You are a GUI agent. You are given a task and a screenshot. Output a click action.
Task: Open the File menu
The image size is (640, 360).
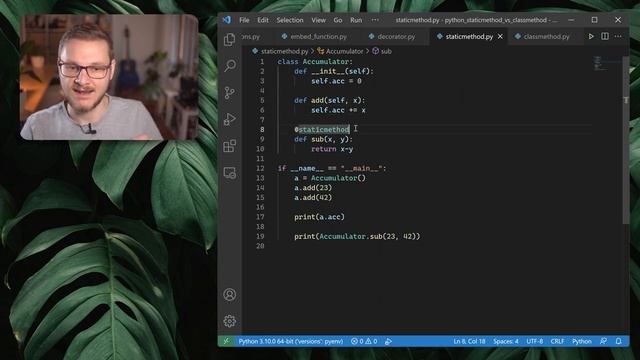click(x=244, y=20)
